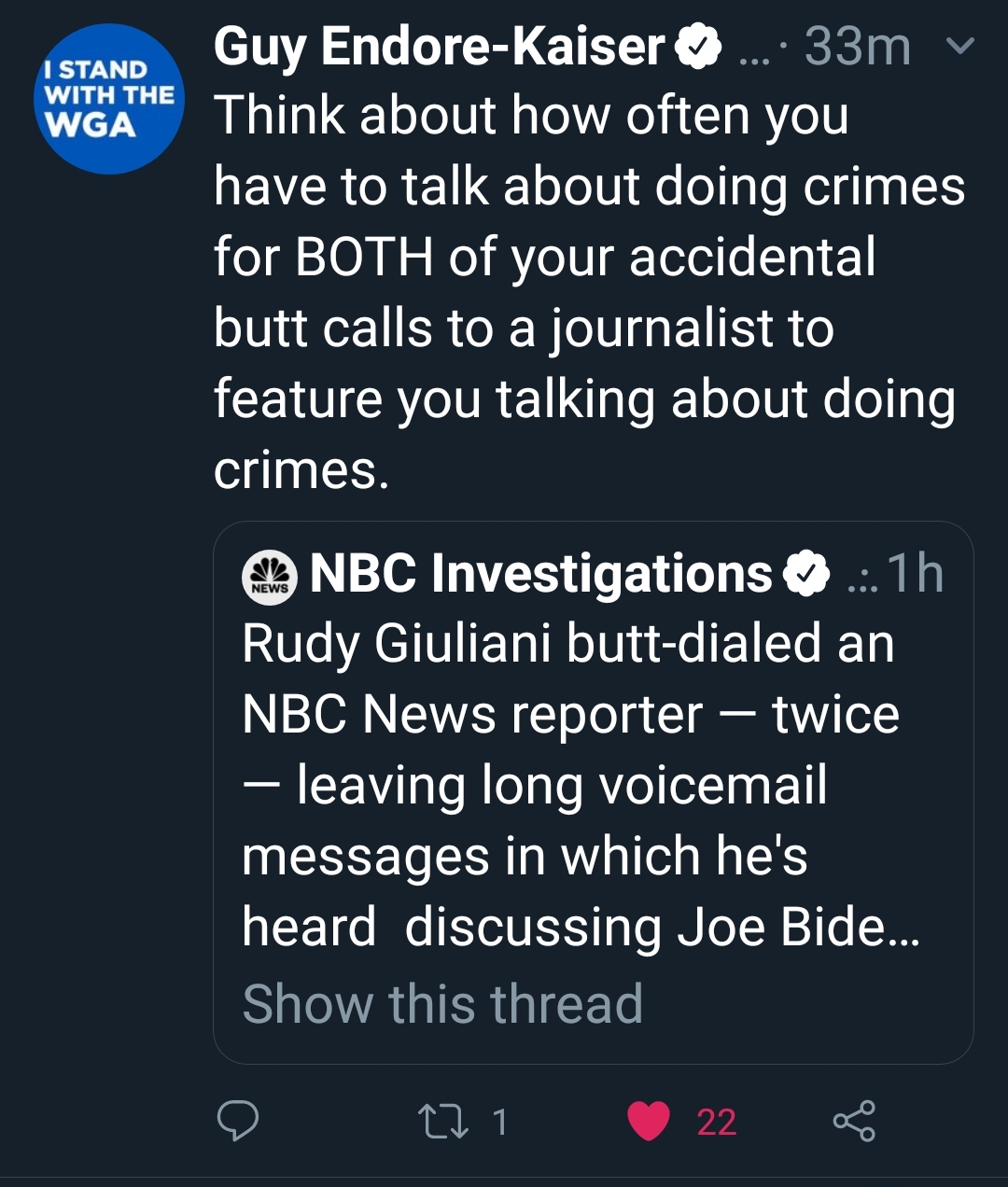Screen dimensions: 1008x1187
Task: Click verified badge beside NBC Investigations
Action: coord(806,574)
